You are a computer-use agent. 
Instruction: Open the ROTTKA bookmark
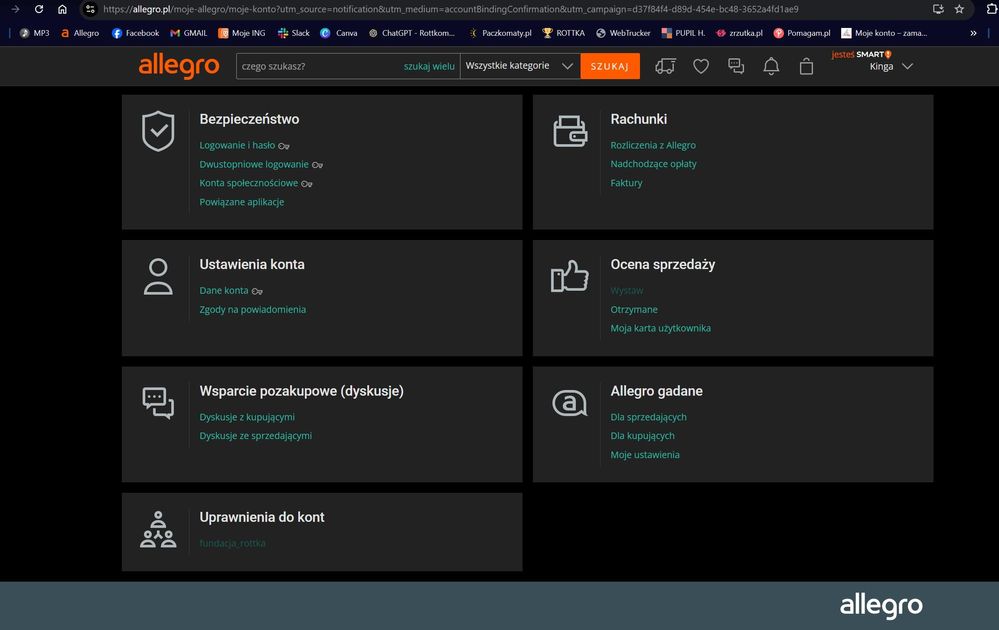(563, 33)
